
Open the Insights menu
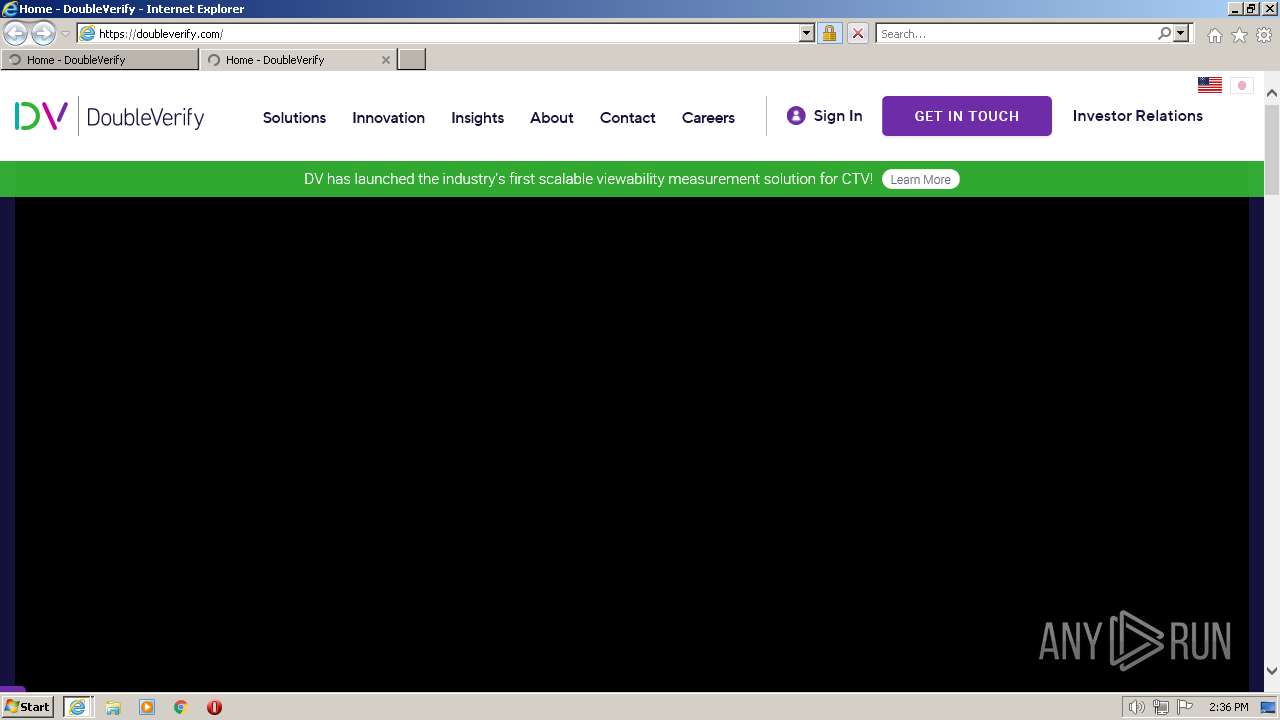(x=477, y=117)
